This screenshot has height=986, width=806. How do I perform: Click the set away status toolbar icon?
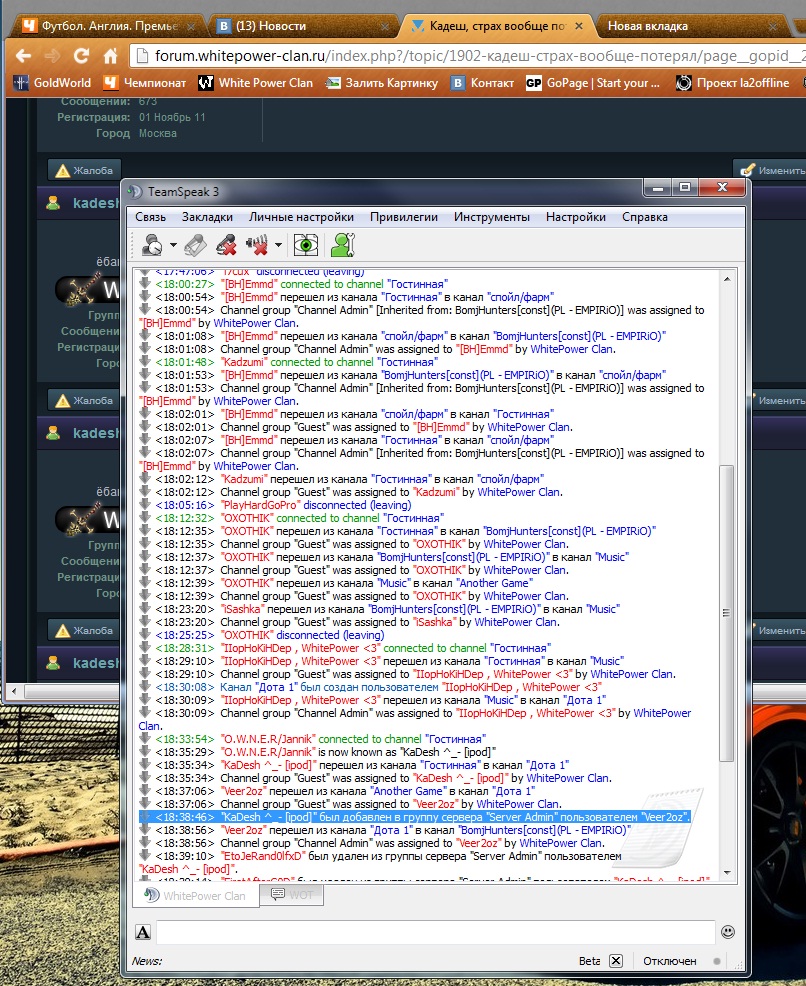(152, 245)
